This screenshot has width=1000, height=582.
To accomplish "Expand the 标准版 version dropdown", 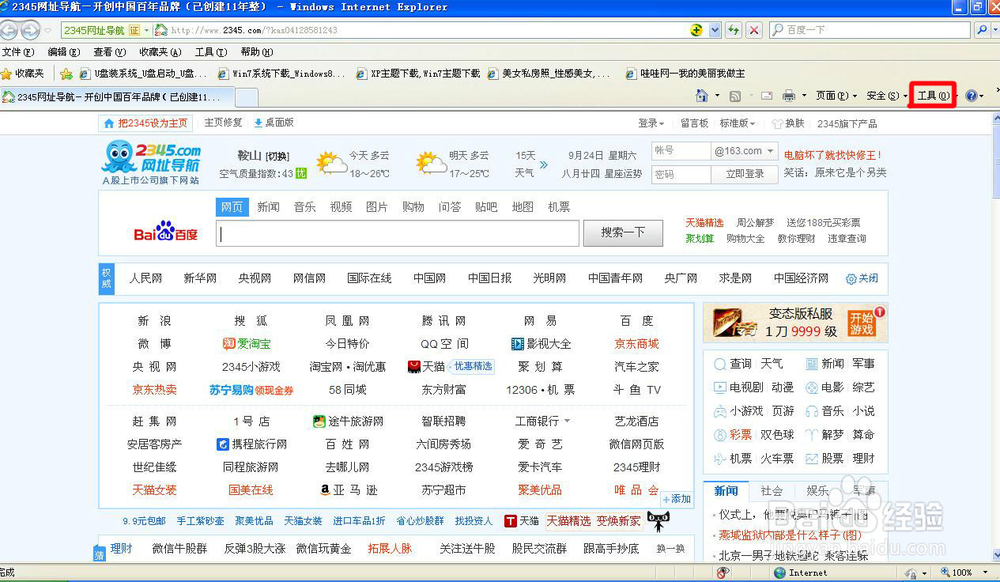I will (x=737, y=123).
